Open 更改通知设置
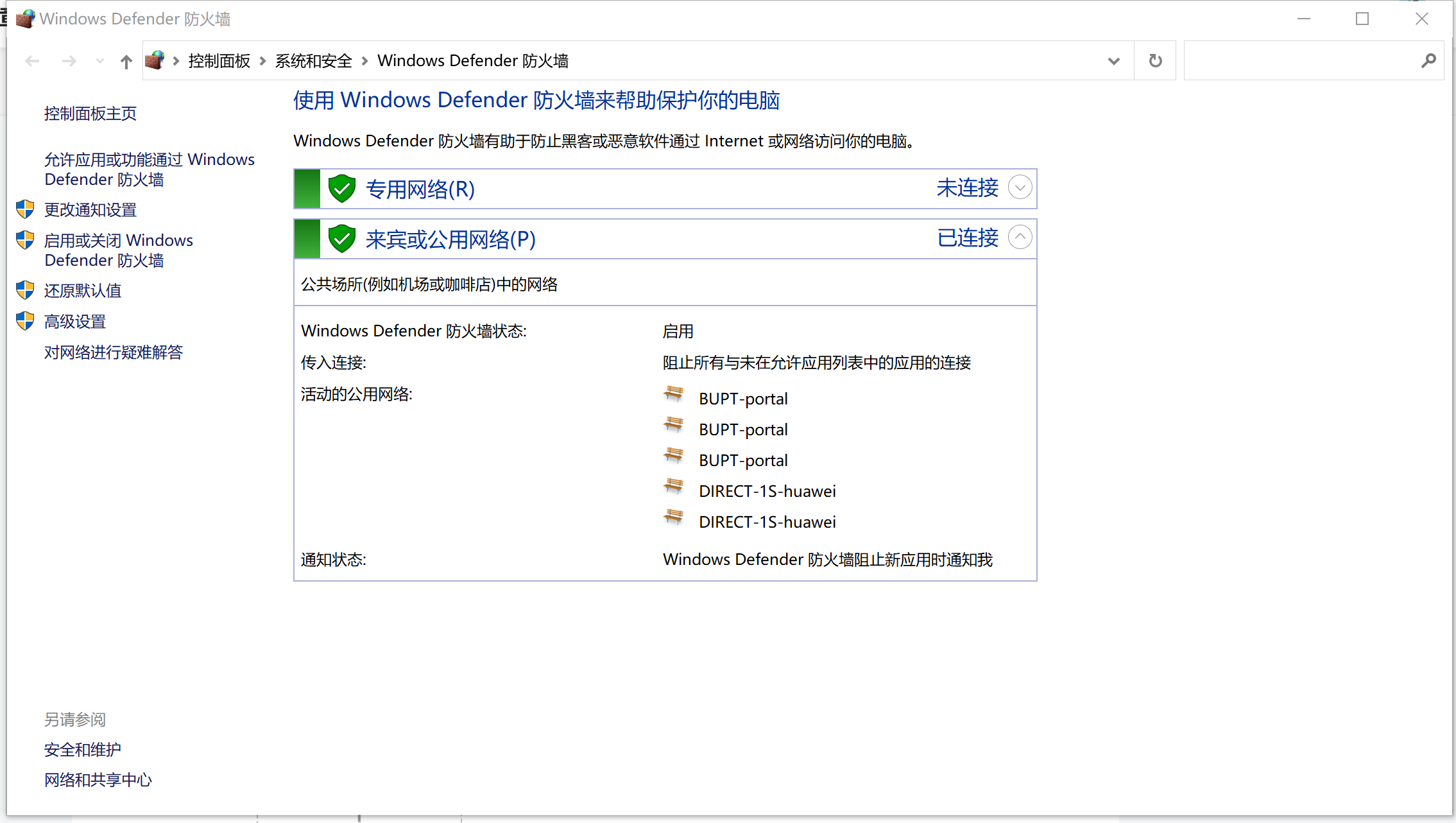1456x823 pixels. 90,209
